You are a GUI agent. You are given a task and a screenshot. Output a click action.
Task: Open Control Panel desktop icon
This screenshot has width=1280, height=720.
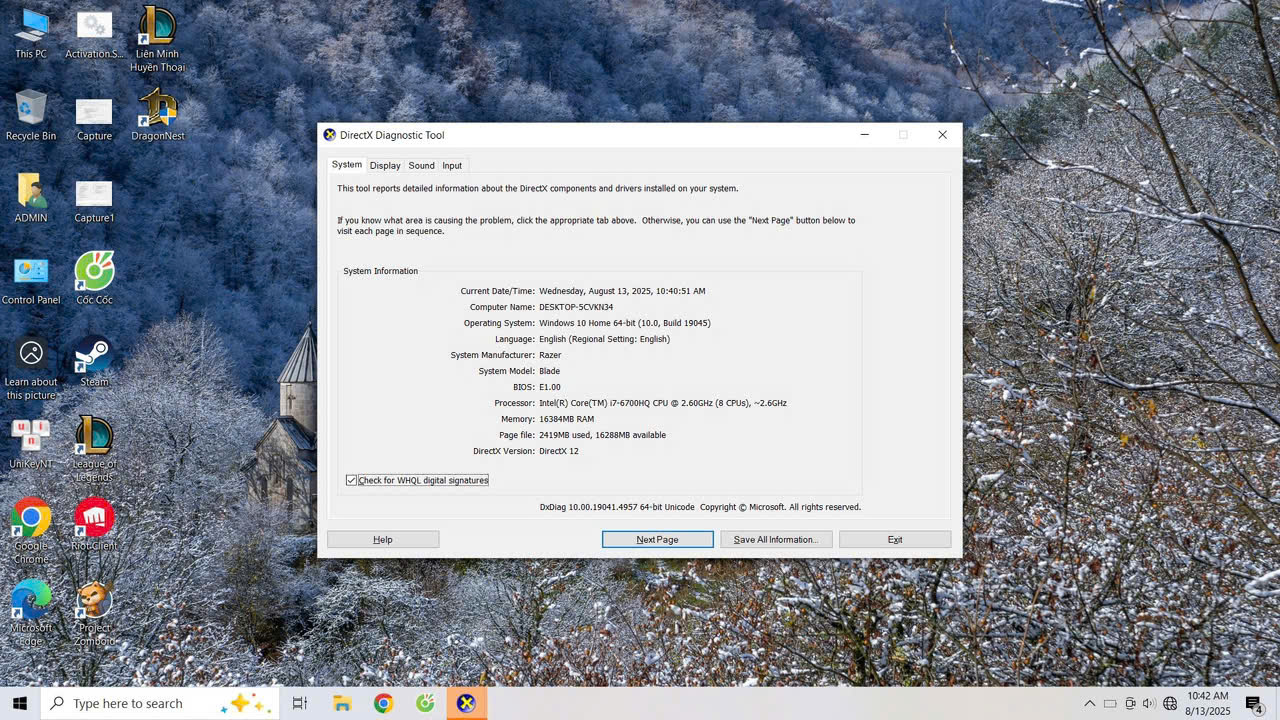(x=31, y=273)
